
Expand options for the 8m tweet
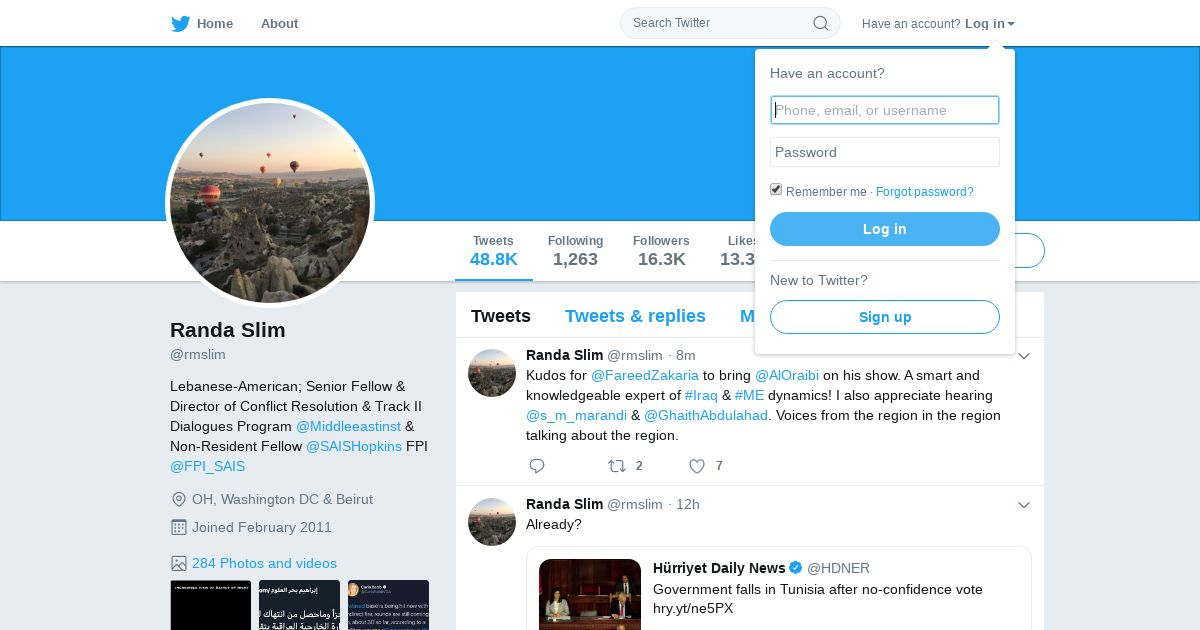point(1024,356)
